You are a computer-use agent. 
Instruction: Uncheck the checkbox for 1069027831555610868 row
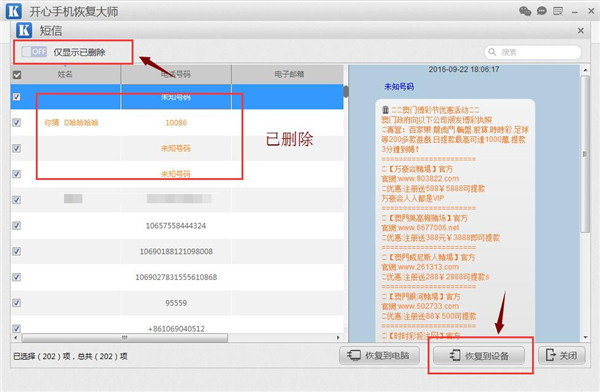16,277
